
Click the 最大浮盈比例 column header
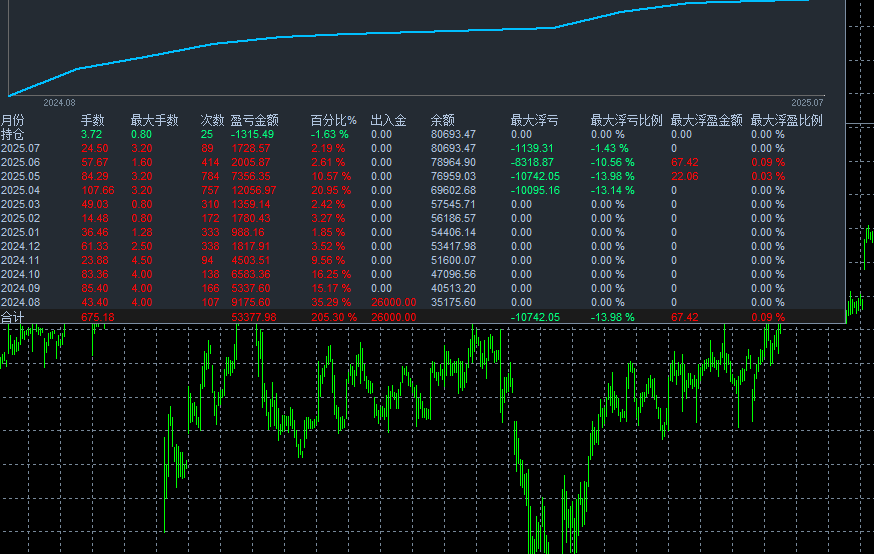786,120
